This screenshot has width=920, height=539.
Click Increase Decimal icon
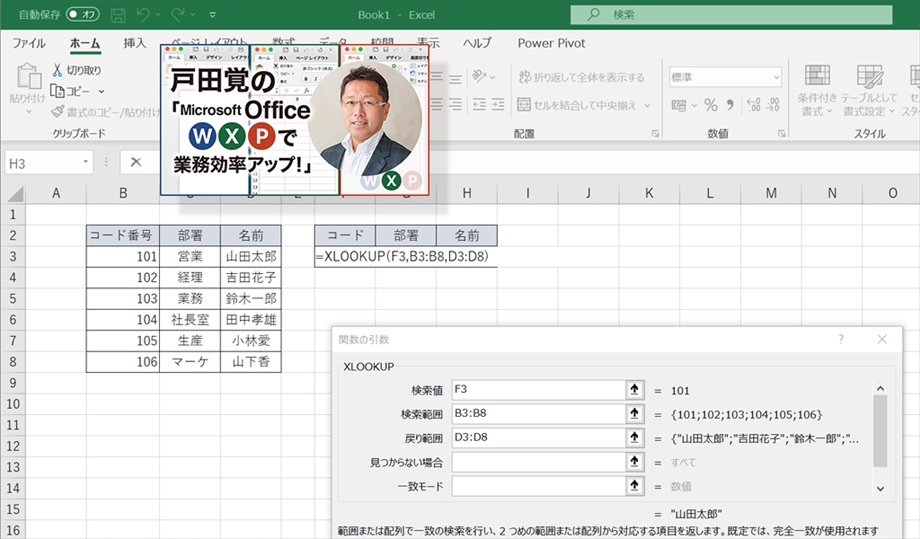coord(753,105)
